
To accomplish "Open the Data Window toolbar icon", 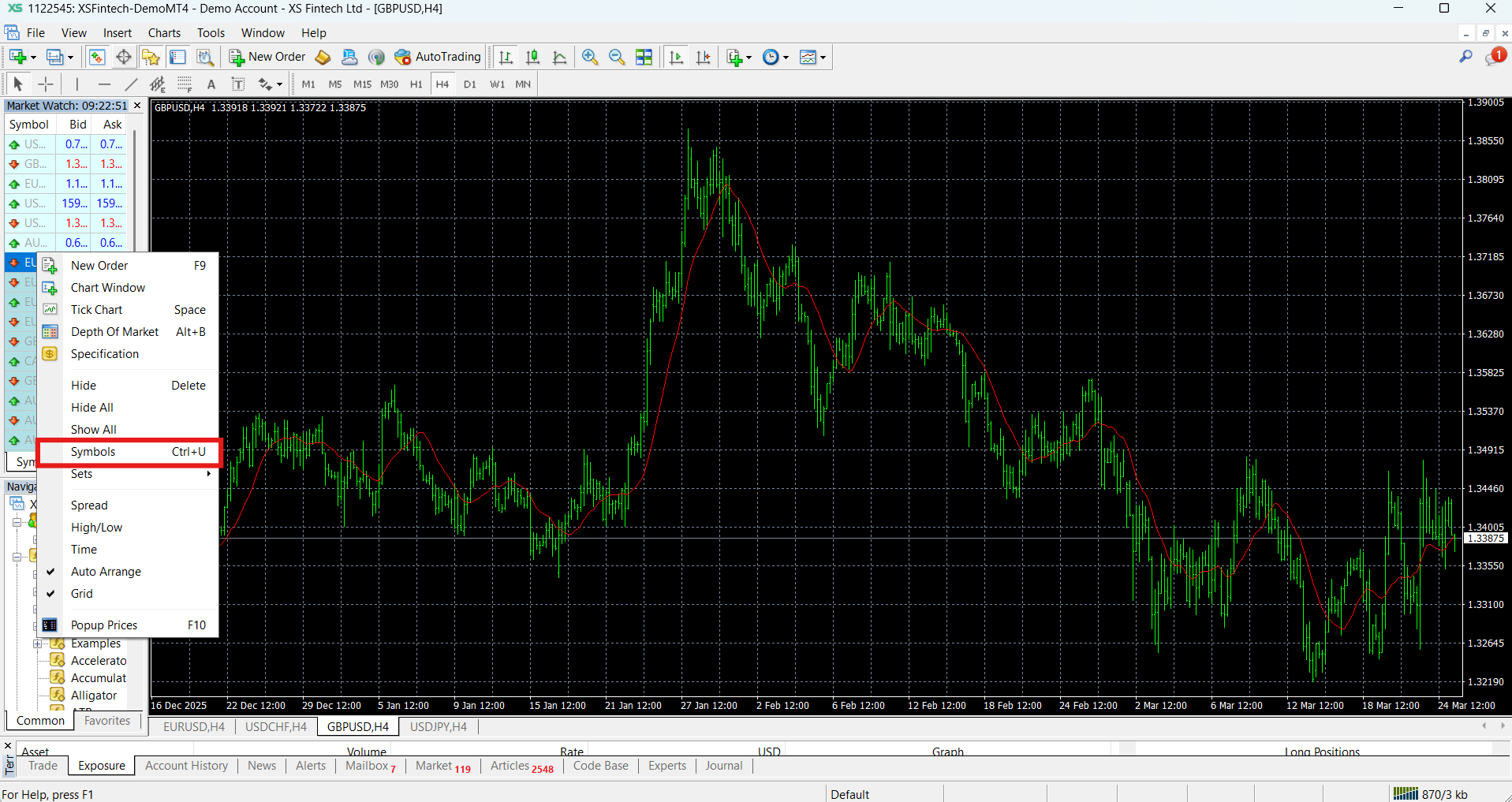I will coord(124,57).
